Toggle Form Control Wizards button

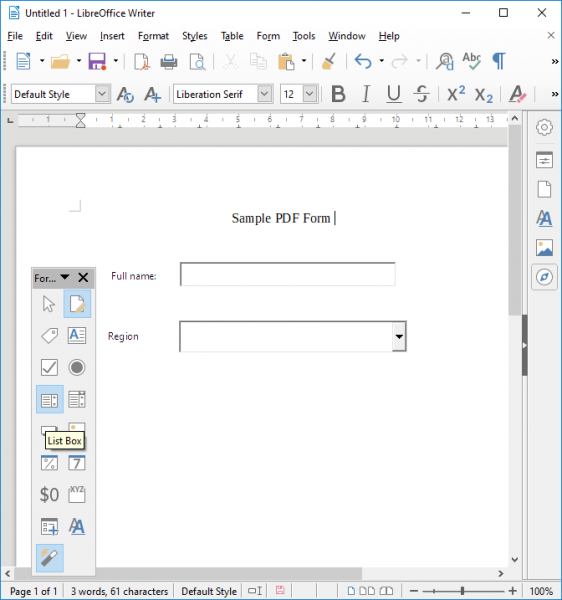[50, 558]
